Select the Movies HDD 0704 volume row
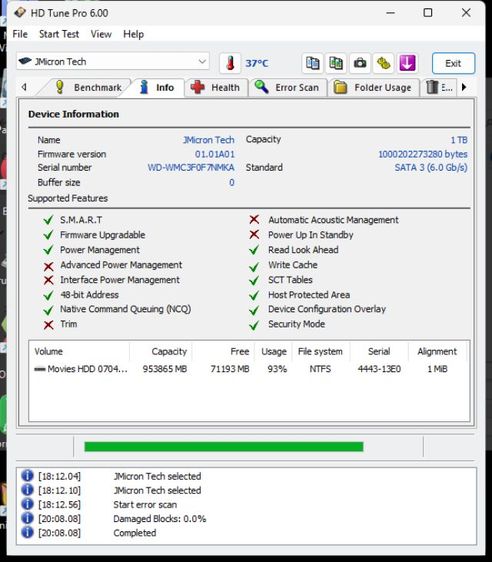 point(249,369)
